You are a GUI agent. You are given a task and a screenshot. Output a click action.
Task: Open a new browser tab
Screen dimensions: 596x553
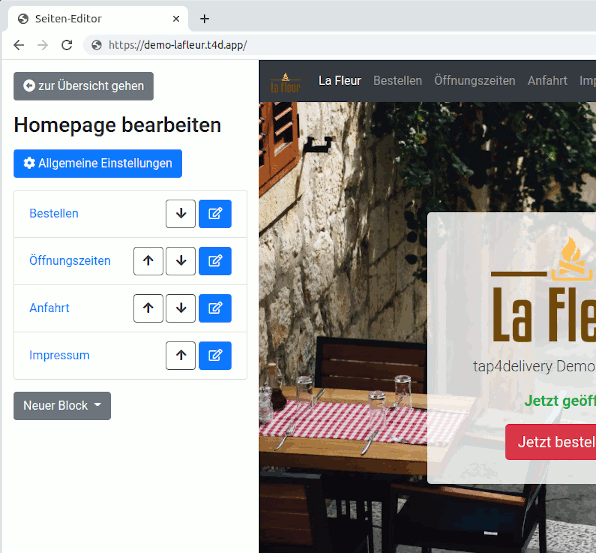(204, 19)
